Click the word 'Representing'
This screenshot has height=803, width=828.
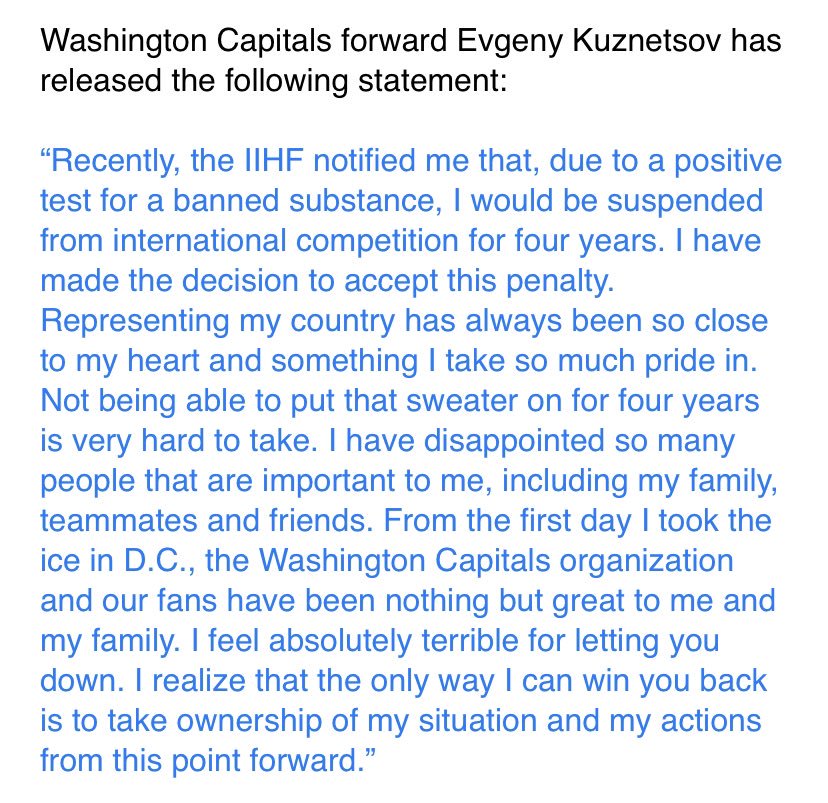point(135,322)
